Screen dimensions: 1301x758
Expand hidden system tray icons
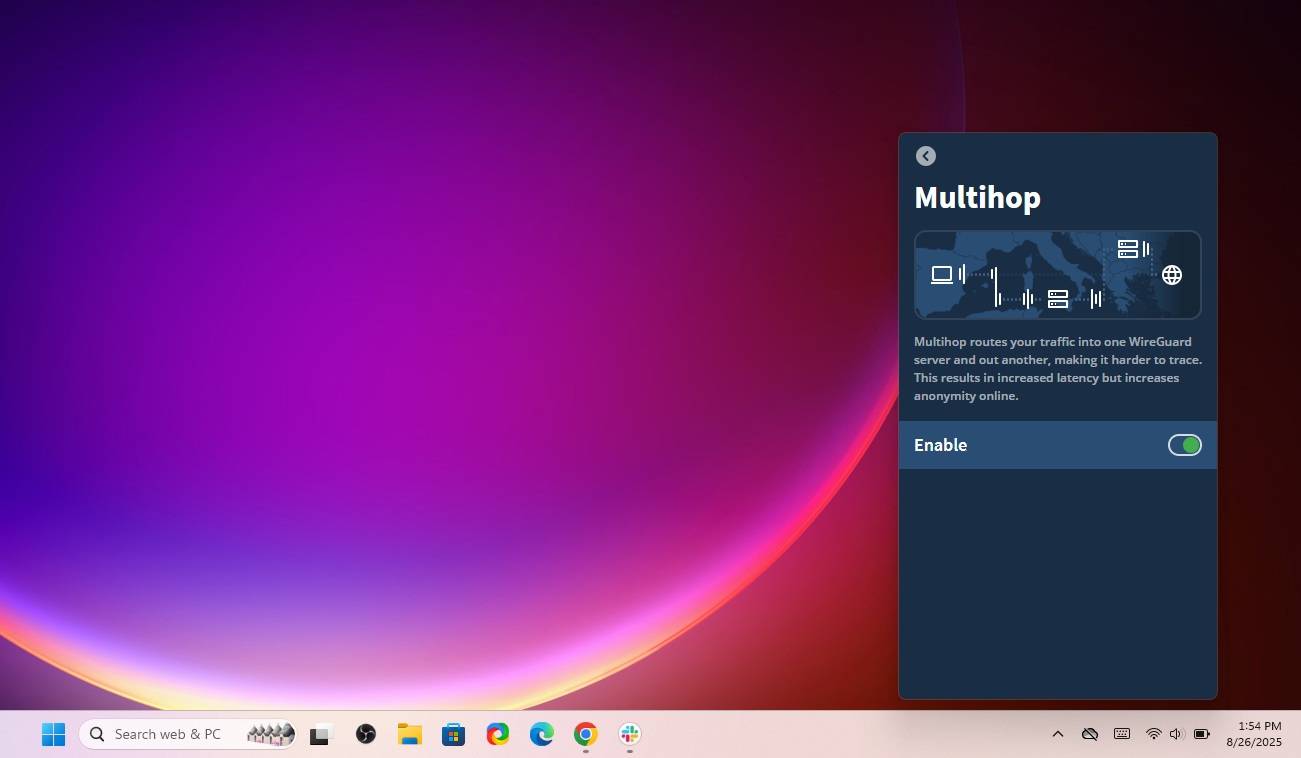click(1057, 734)
